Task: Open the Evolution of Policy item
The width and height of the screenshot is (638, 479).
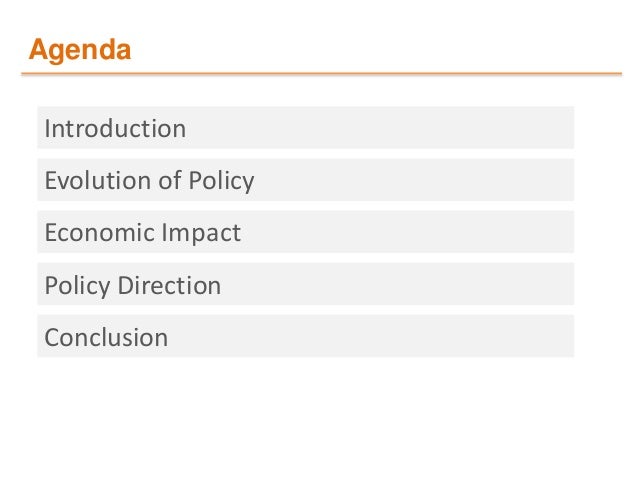Action: tap(306, 180)
